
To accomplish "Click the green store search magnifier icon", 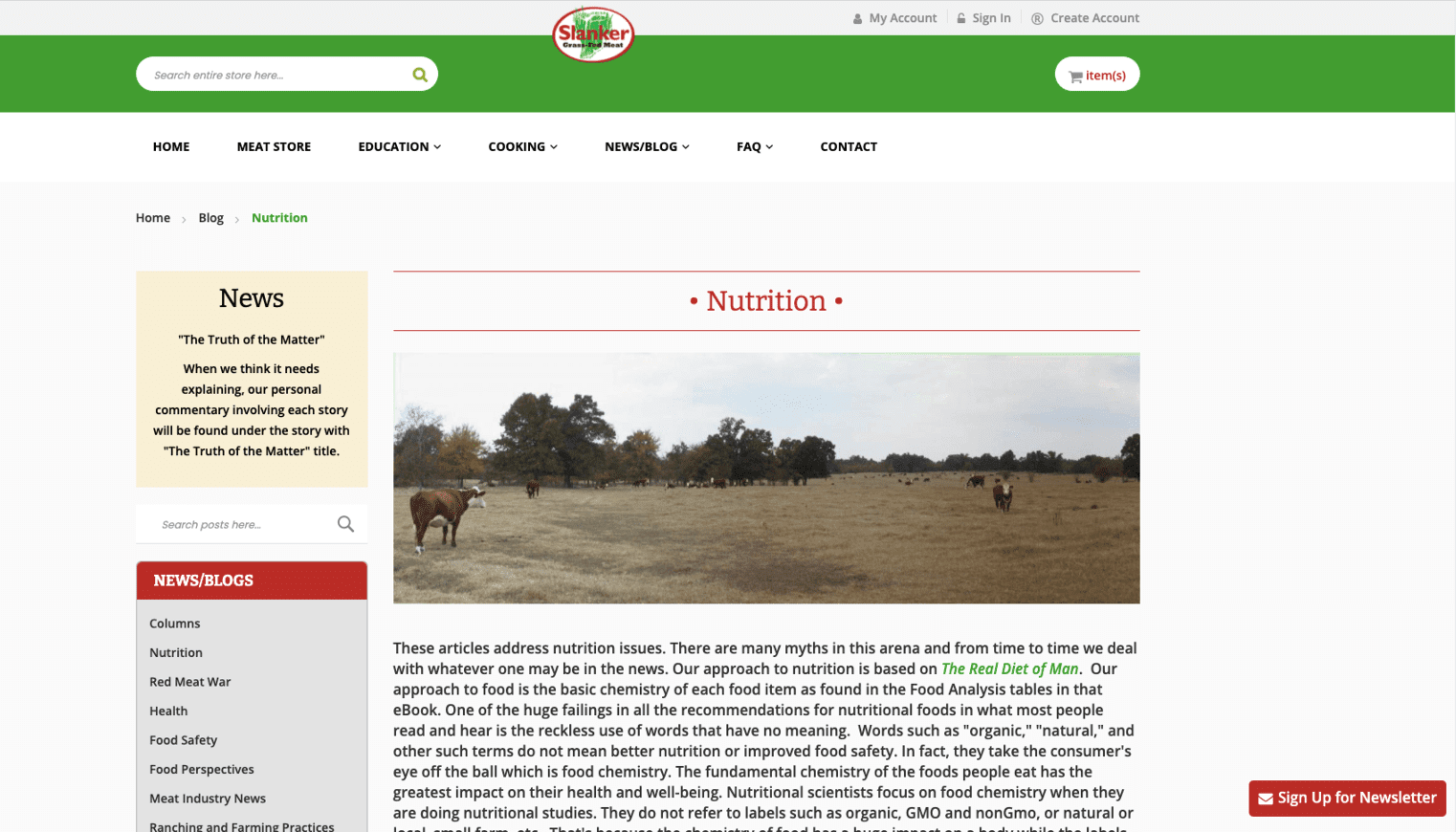I will click(420, 75).
